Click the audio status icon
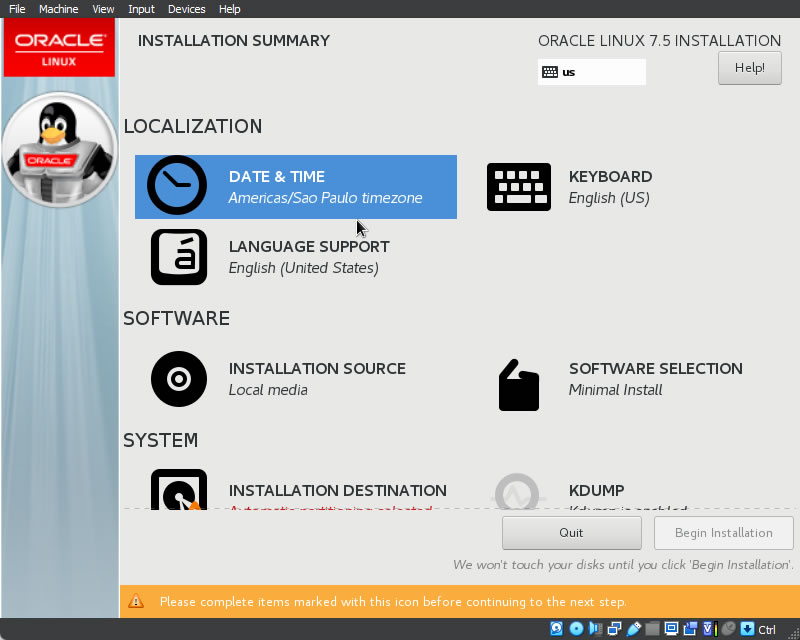The image size is (800, 640). (x=595, y=628)
